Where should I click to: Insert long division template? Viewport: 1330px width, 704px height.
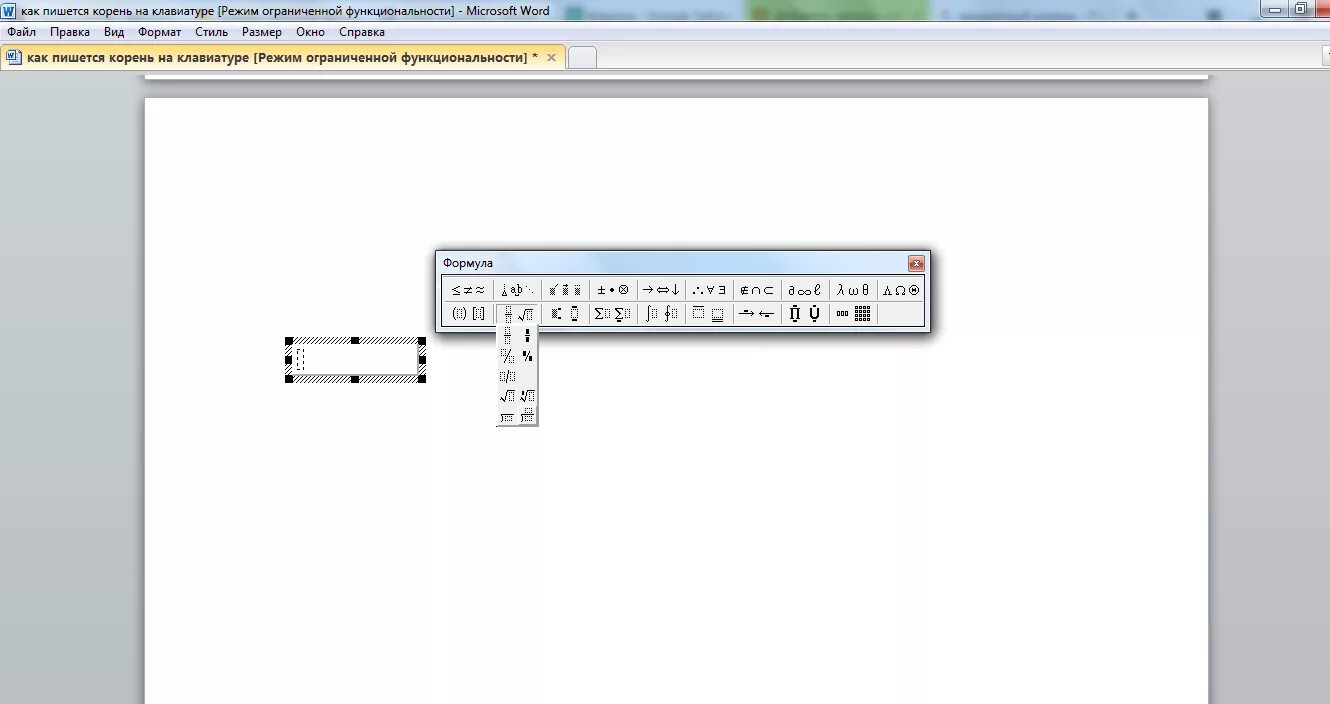507,416
